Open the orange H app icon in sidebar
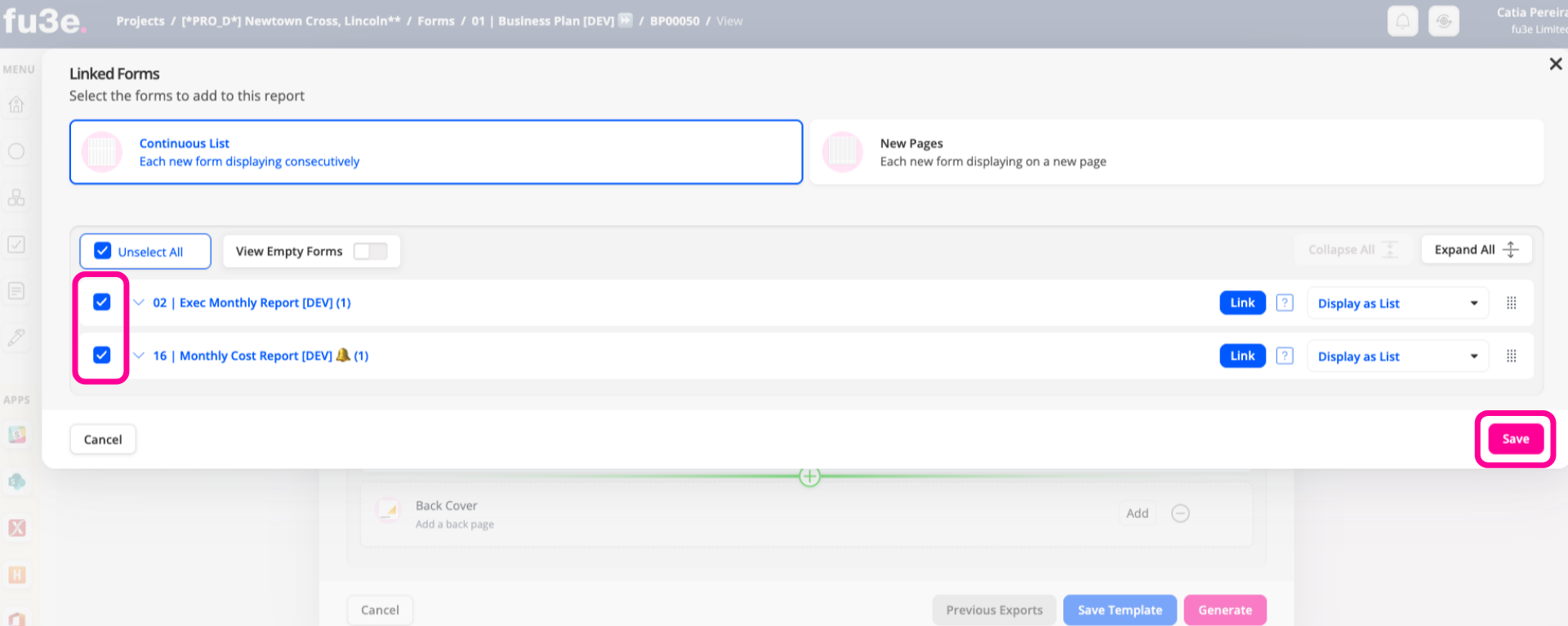The height and width of the screenshot is (626, 1568). (x=17, y=575)
